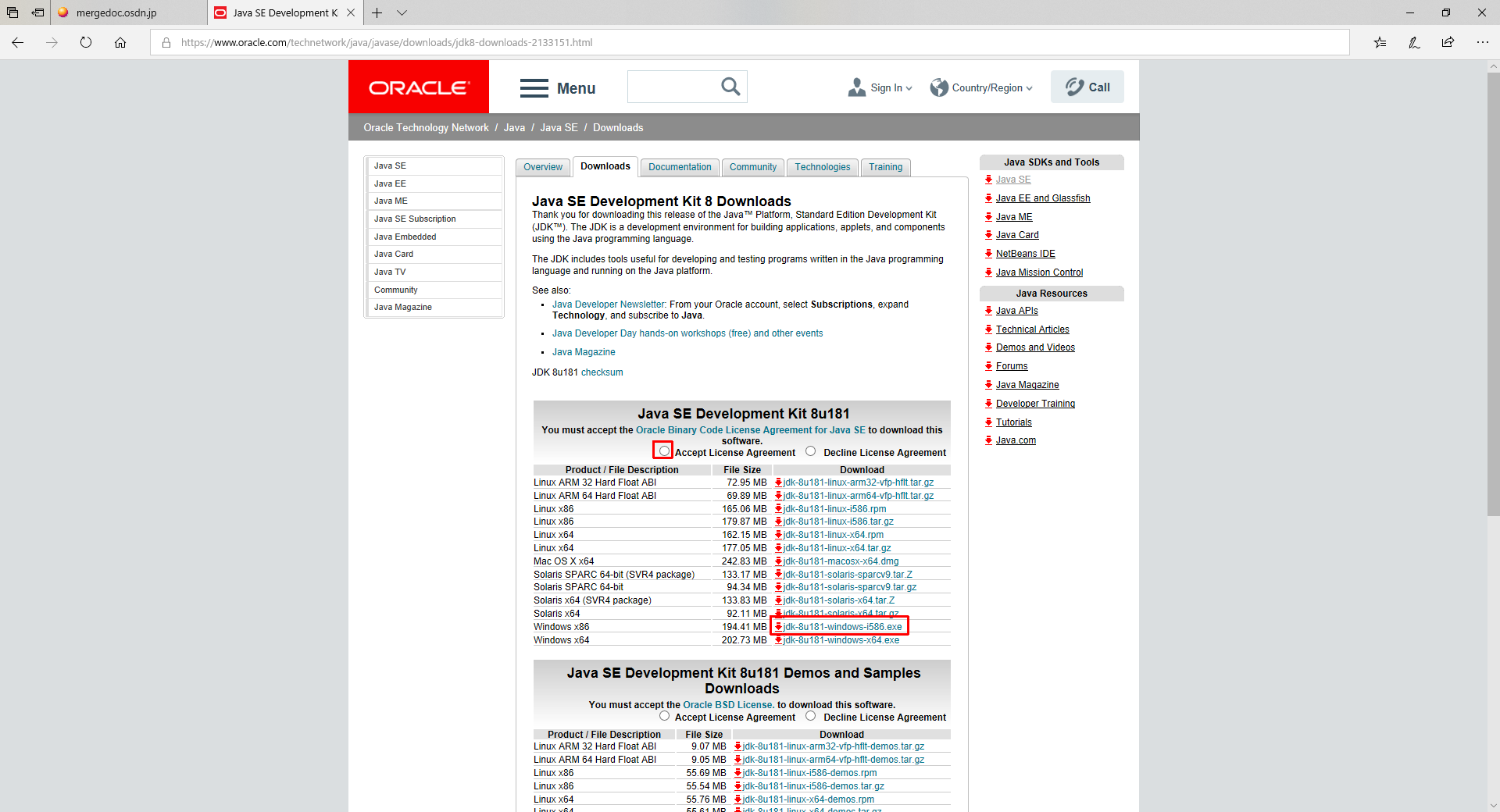Open browser settings ellipsis menu
Screen dimensions: 1500x812
click(x=1482, y=42)
